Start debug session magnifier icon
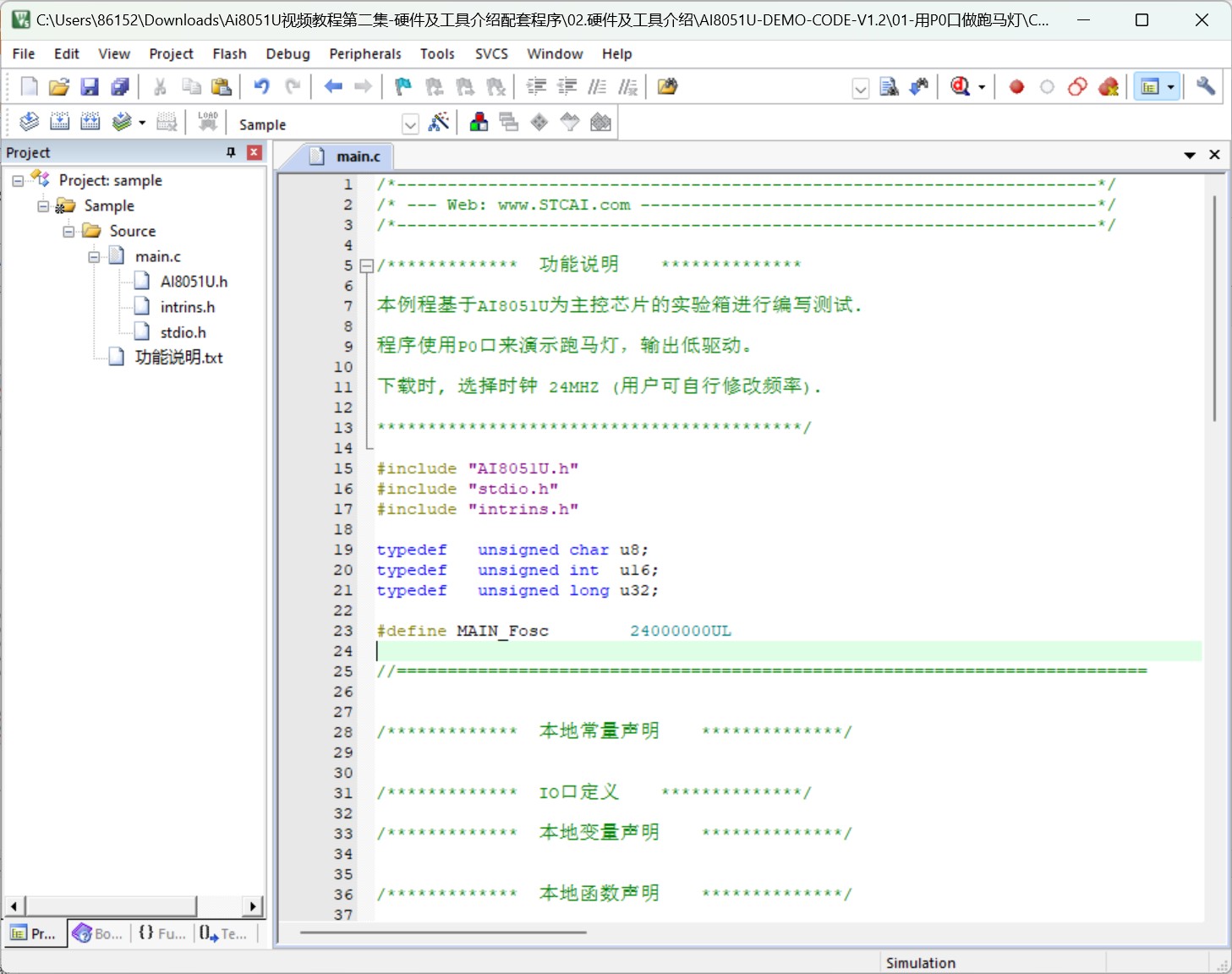1232x974 pixels. [961, 86]
